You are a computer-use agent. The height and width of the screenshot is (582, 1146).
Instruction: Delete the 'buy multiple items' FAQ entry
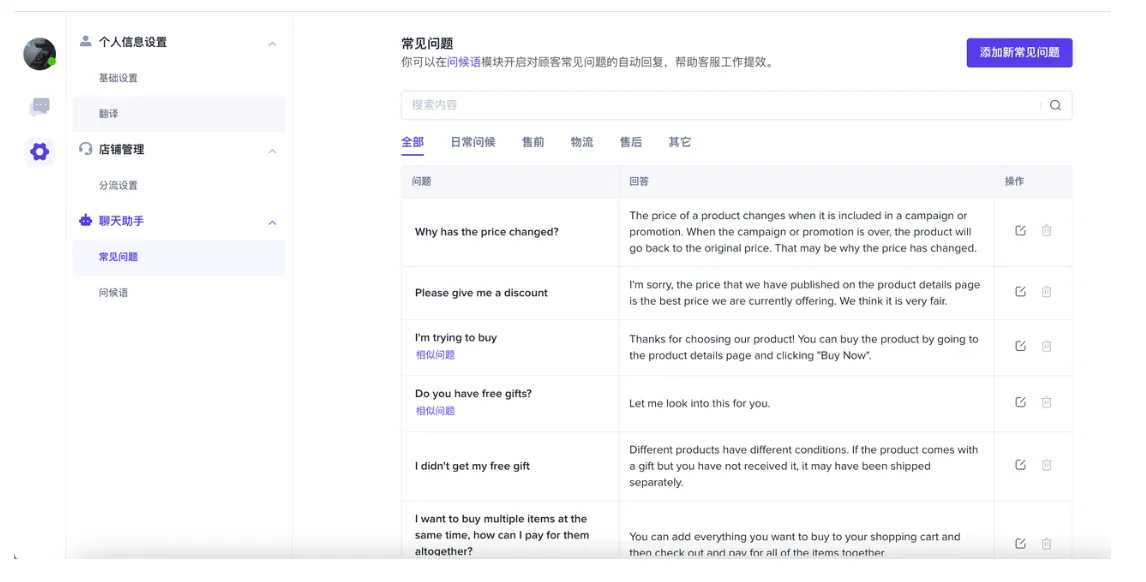pyautogui.click(x=1046, y=543)
